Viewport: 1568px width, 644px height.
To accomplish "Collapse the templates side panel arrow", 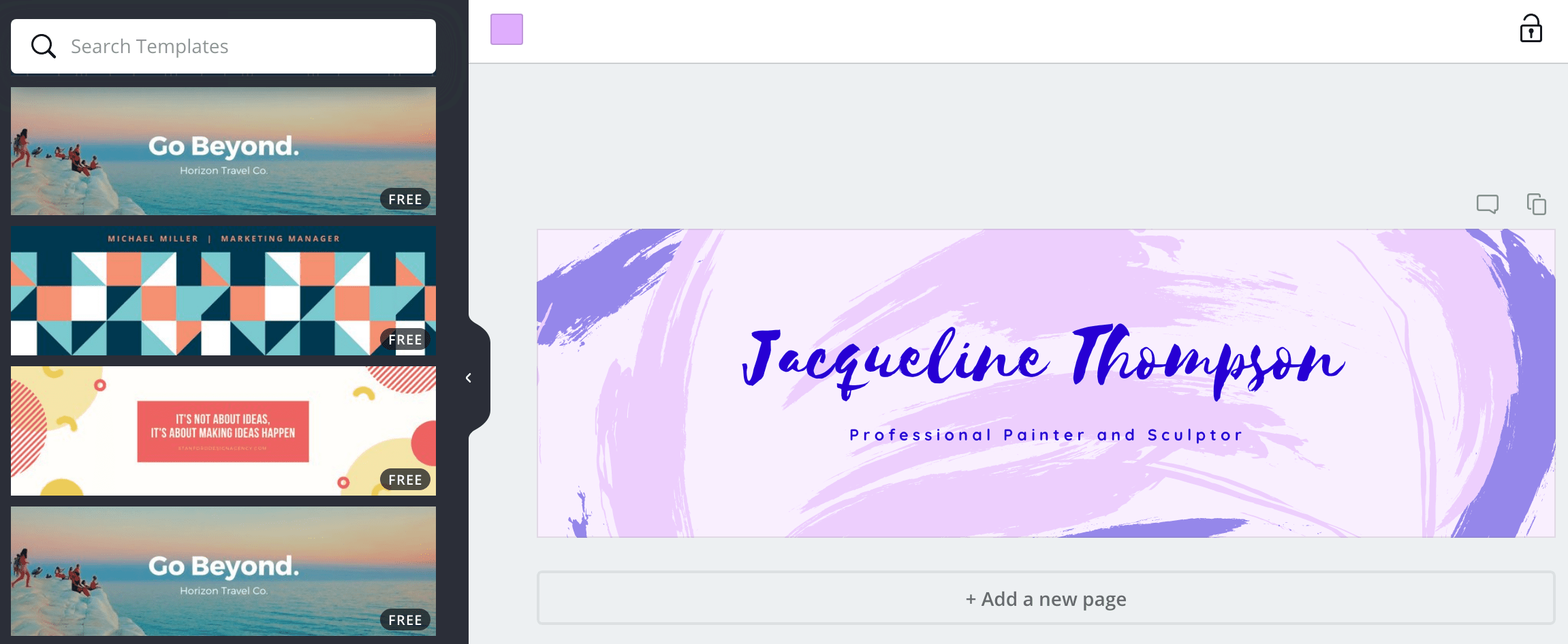I will click(469, 378).
